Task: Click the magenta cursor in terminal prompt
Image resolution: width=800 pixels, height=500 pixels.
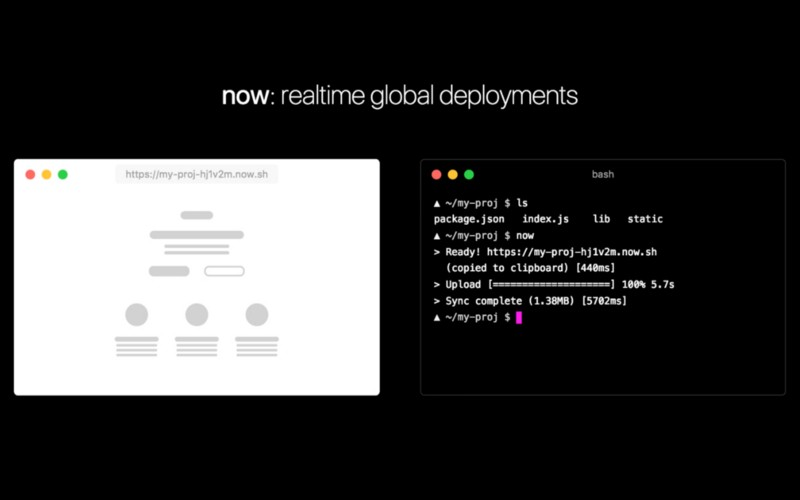Action: click(519, 317)
